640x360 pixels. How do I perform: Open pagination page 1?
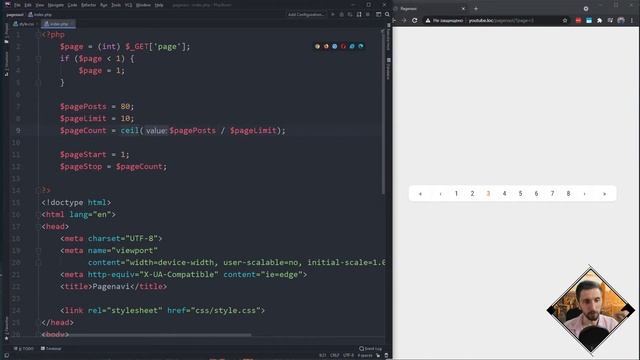point(456,194)
